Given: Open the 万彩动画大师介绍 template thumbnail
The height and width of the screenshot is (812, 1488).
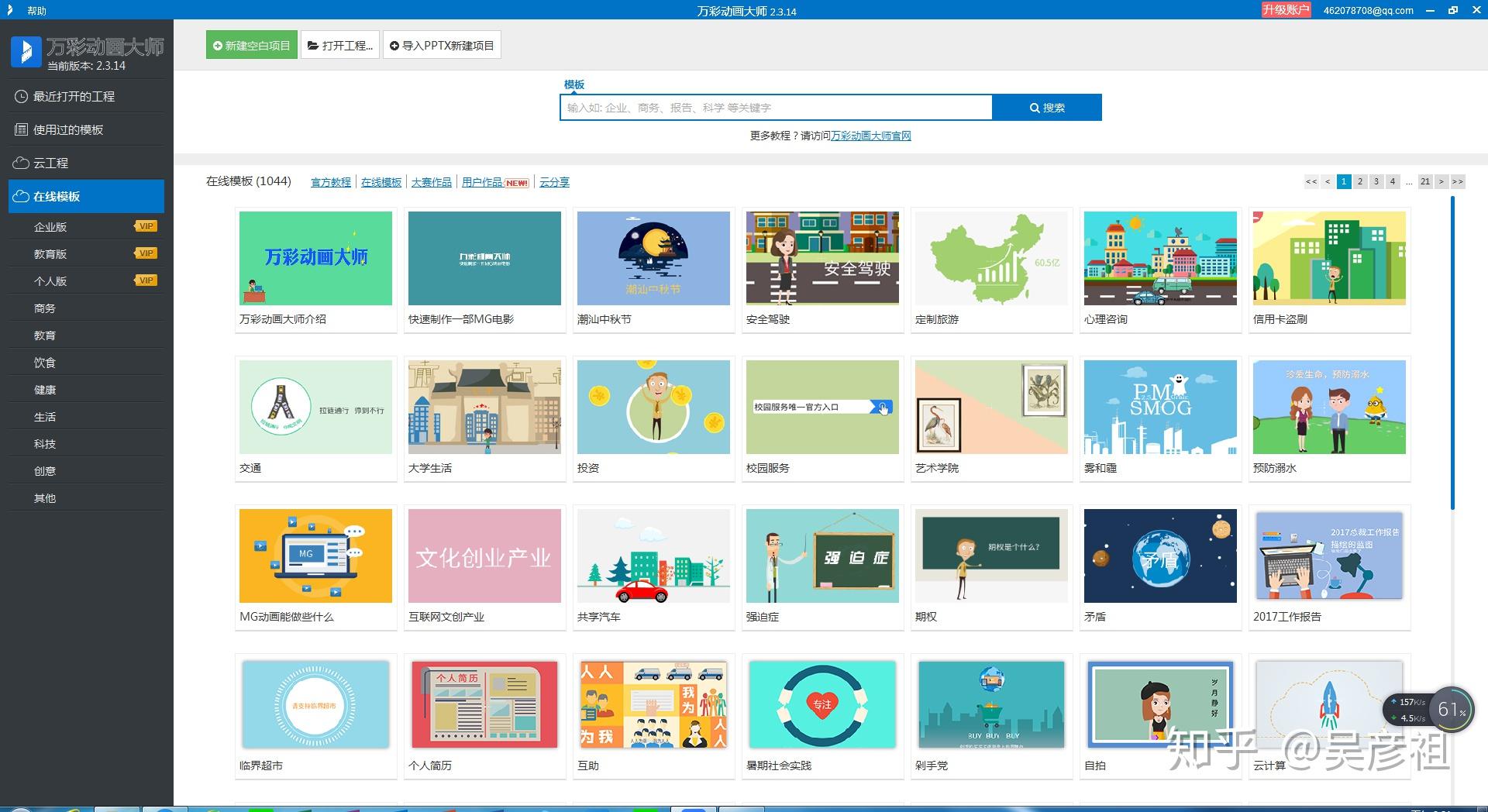Looking at the screenshot, I should click(315, 258).
